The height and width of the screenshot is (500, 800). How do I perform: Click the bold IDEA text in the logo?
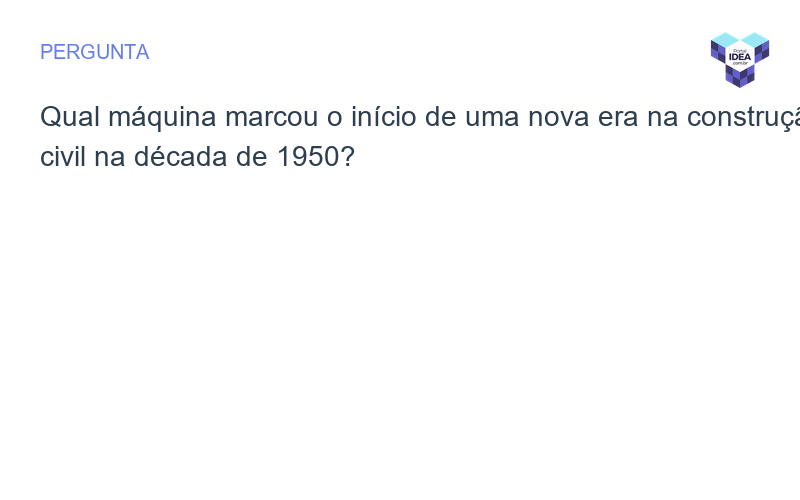pyautogui.click(x=740, y=56)
